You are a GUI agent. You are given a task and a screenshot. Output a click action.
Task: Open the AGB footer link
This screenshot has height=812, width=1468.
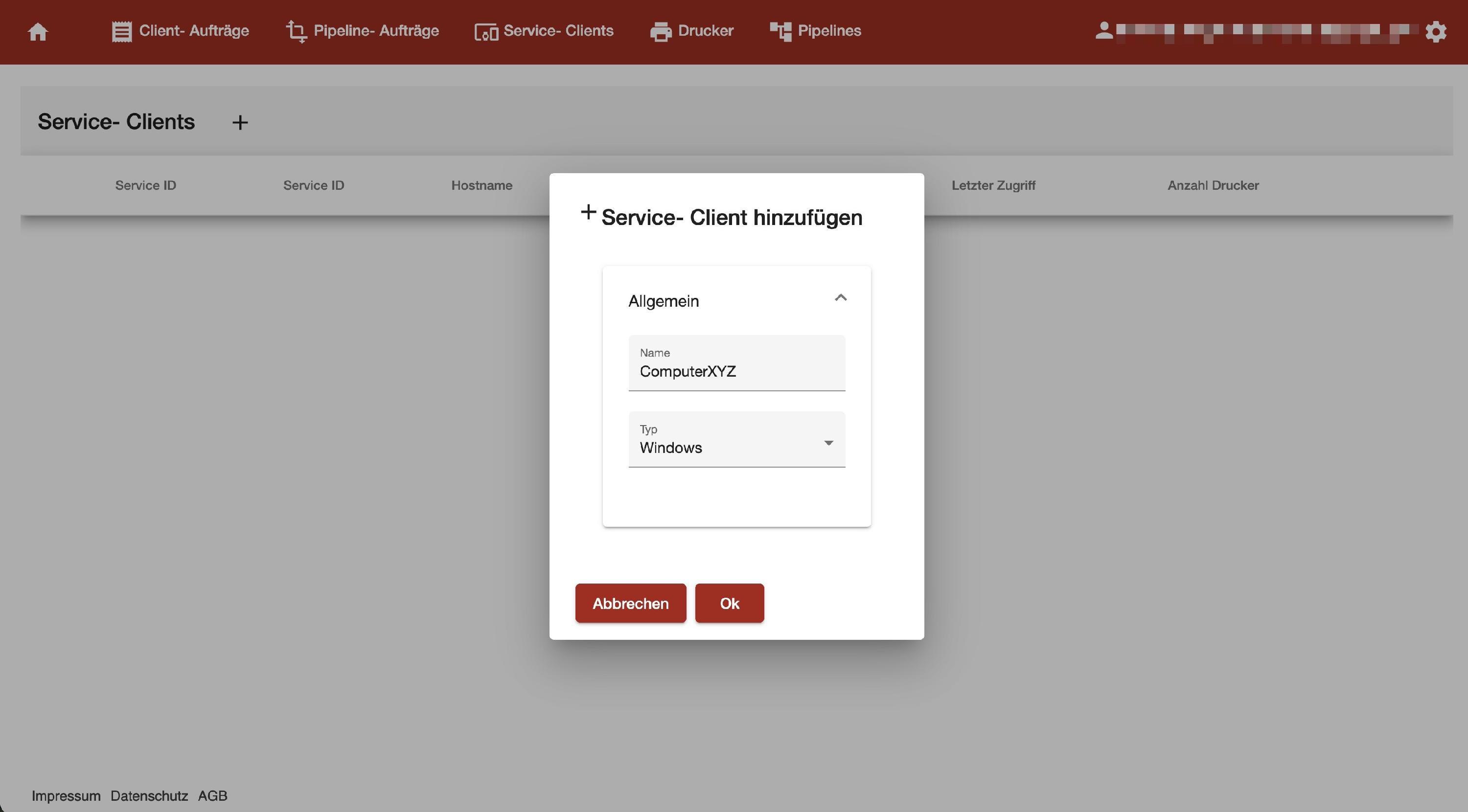point(212,795)
